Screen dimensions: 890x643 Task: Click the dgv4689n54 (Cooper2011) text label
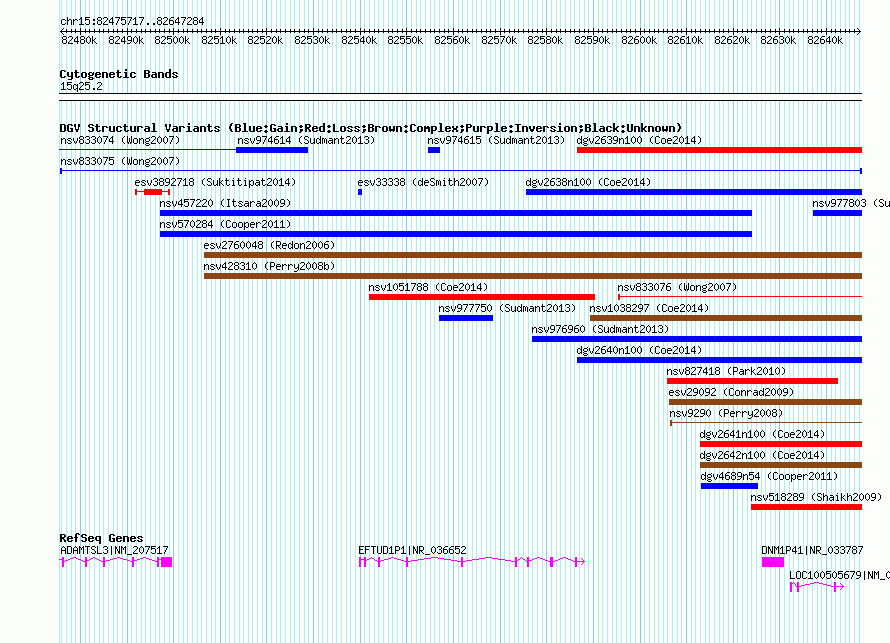pos(769,476)
